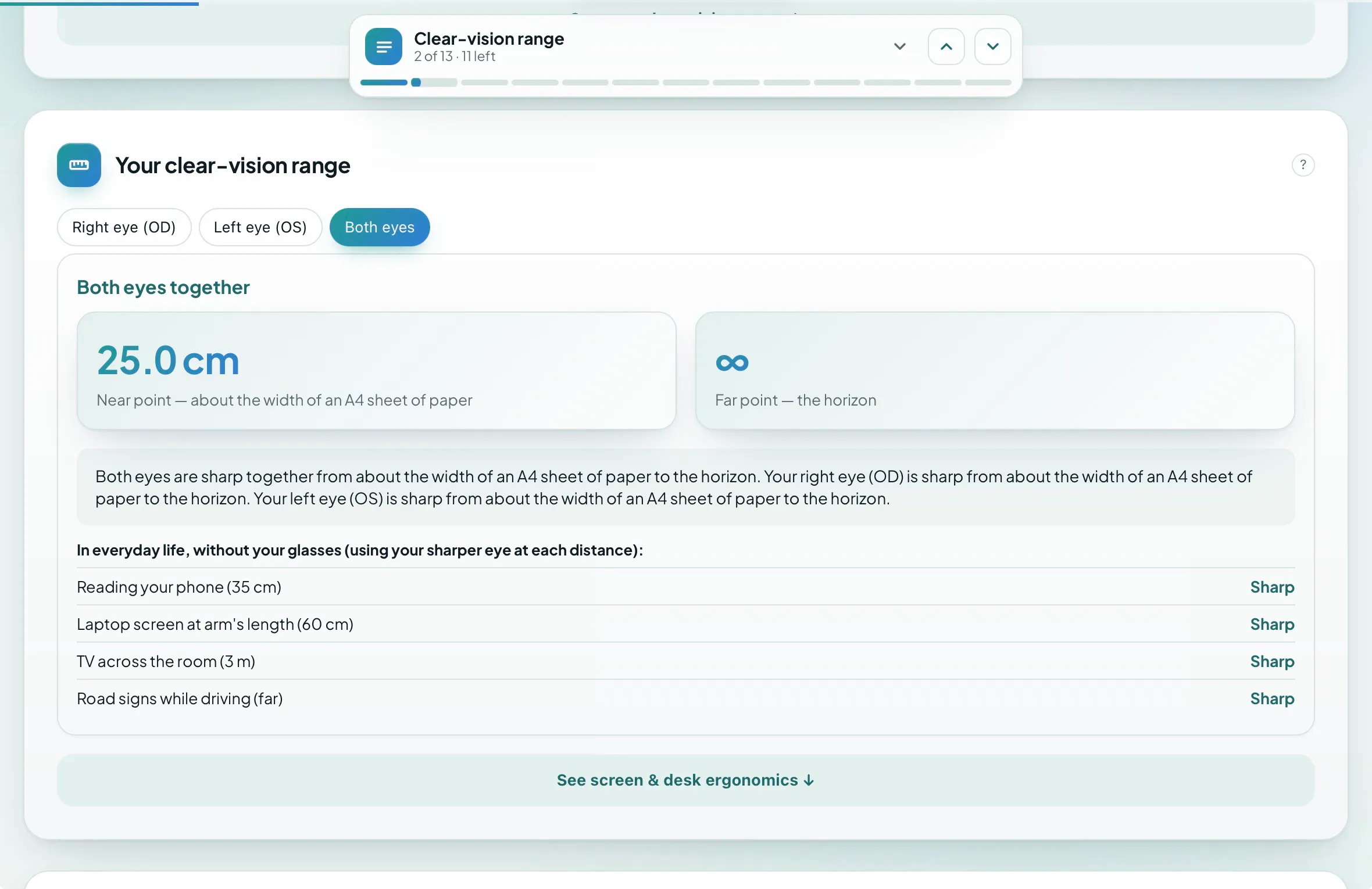This screenshot has height=889, width=1372.
Task: Expand the Clear-vision range section dropdown
Action: (x=899, y=46)
